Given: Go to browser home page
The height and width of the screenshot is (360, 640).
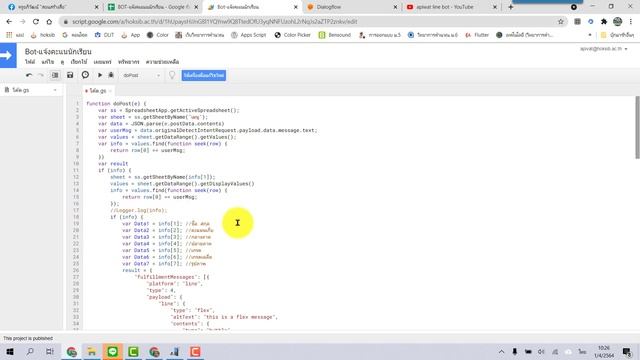Looking at the screenshot, I should (49, 22).
